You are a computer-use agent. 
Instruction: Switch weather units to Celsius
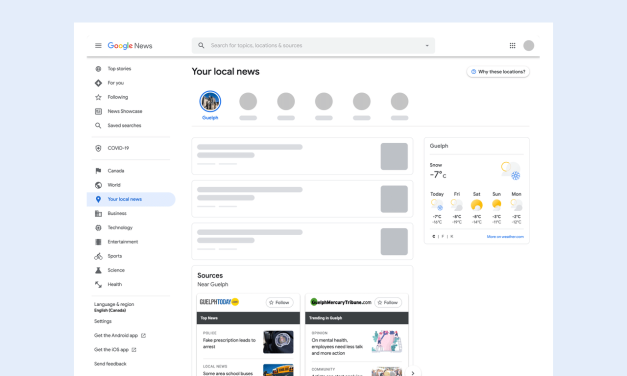[434, 236]
